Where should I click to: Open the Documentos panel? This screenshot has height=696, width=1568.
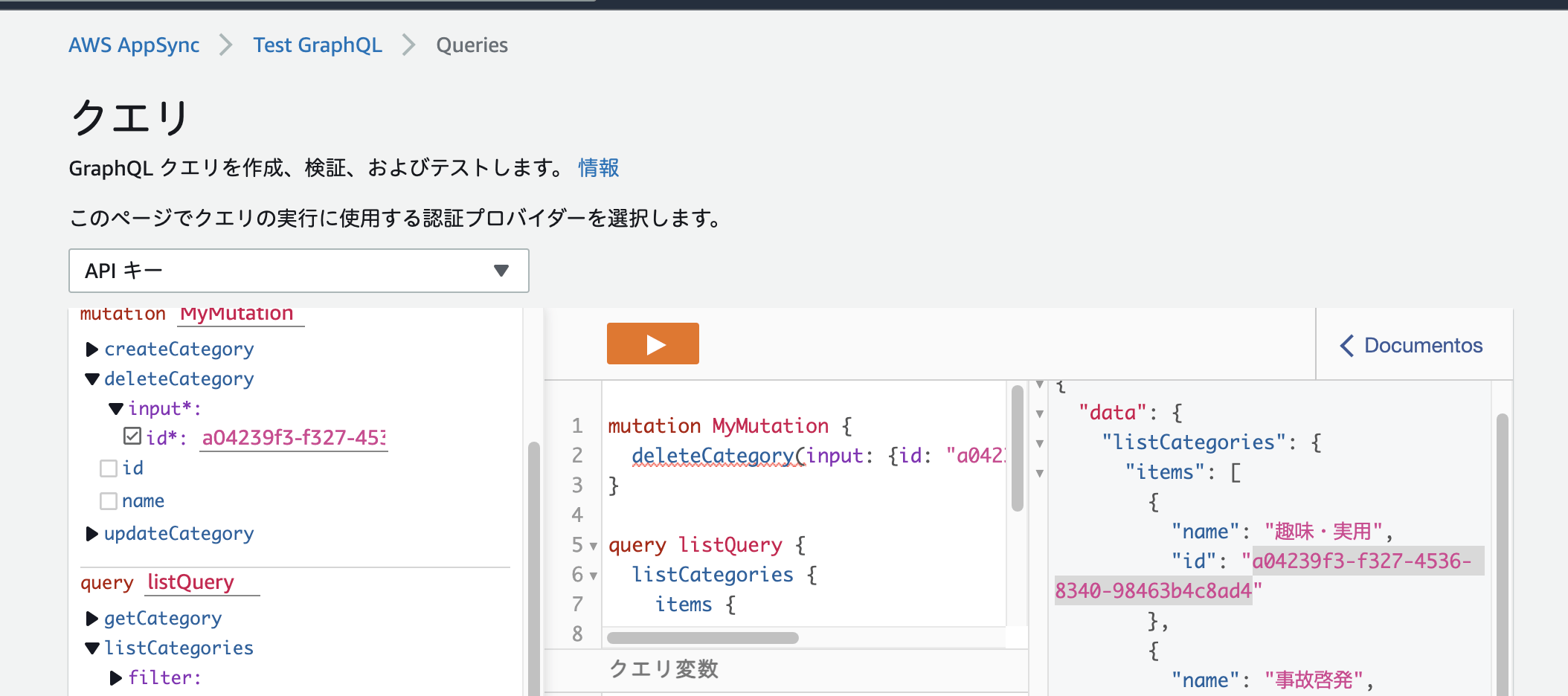click(x=1411, y=345)
